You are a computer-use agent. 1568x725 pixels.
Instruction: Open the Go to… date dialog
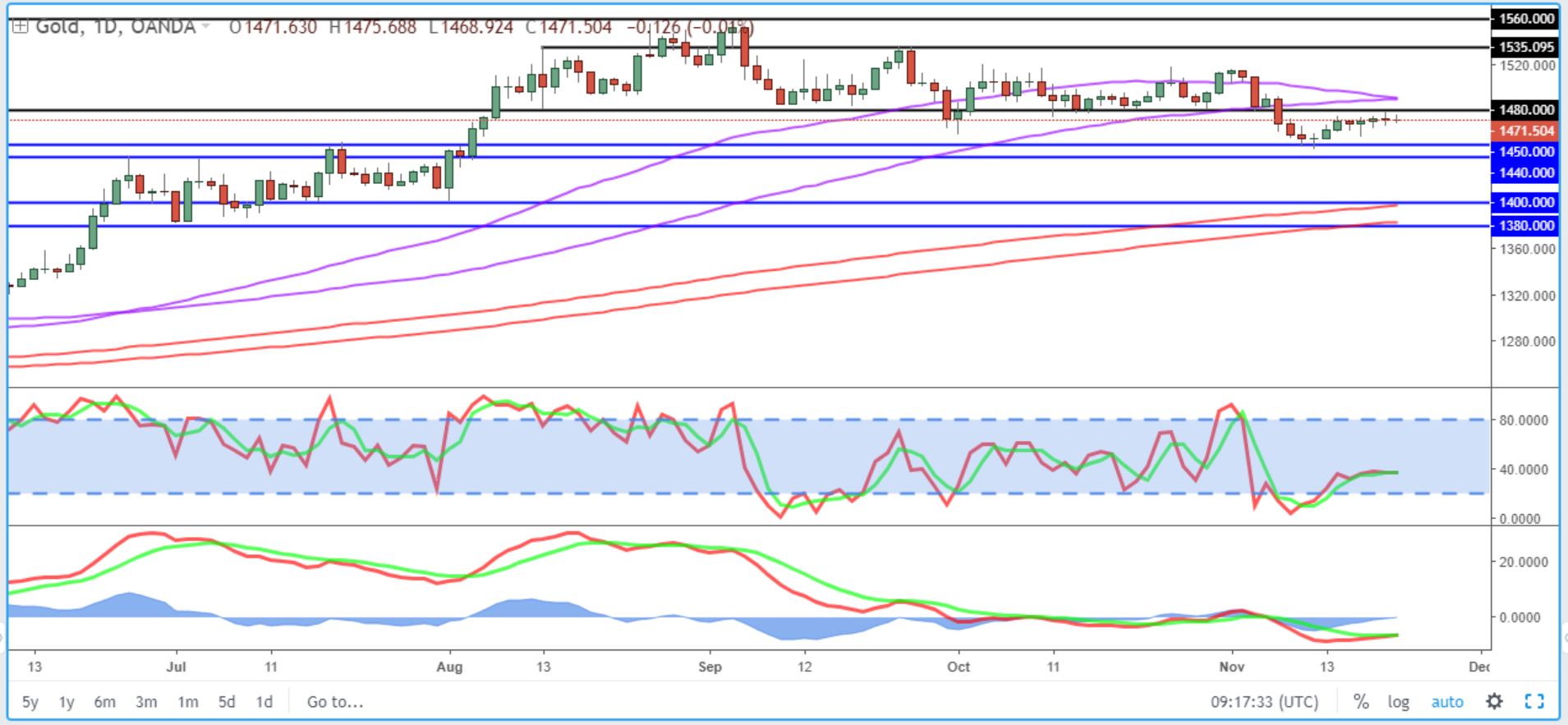click(335, 702)
